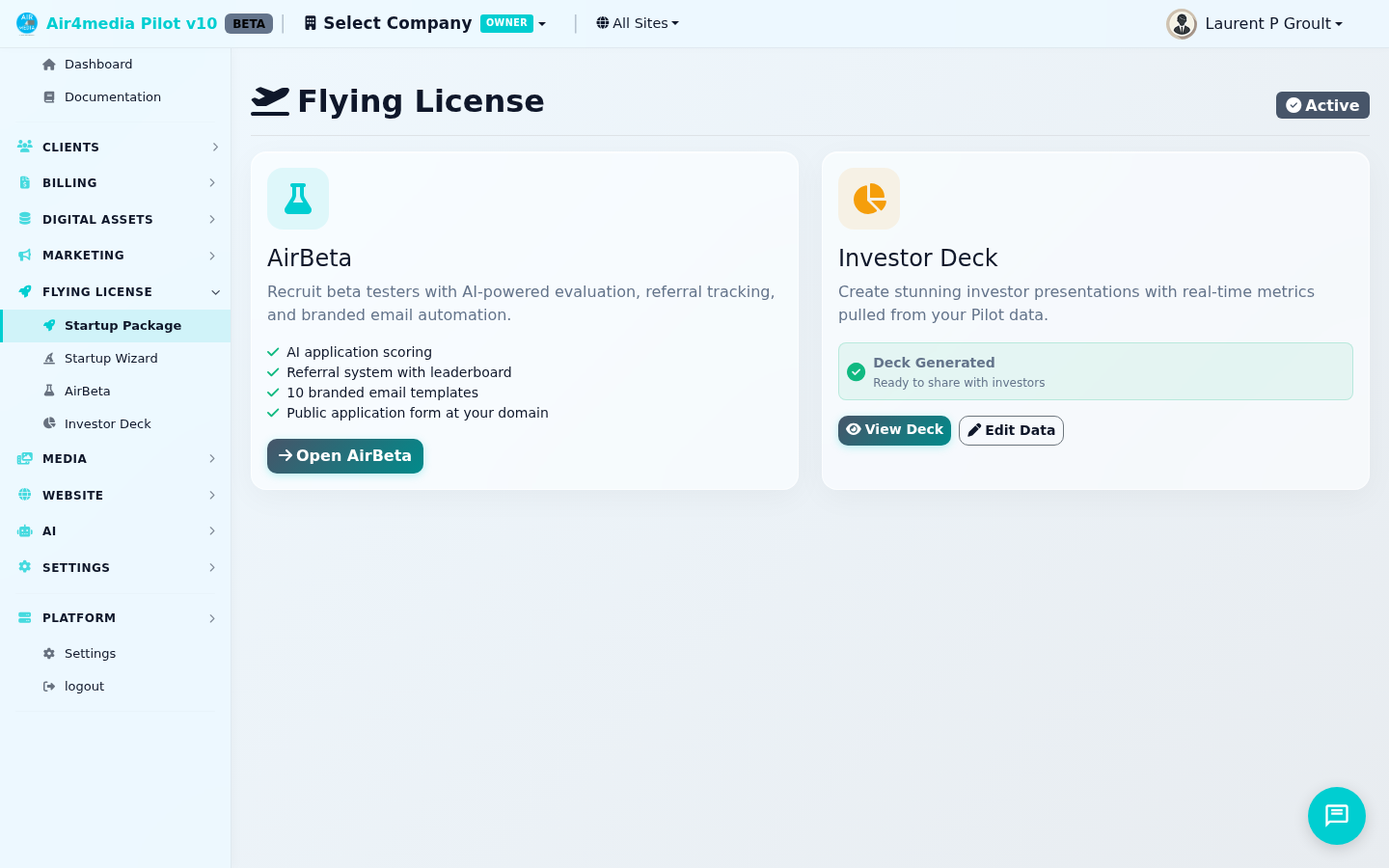The height and width of the screenshot is (868, 1389).
Task: Select the AirBeta flask icon in sidebar
Action: pyautogui.click(x=49, y=391)
